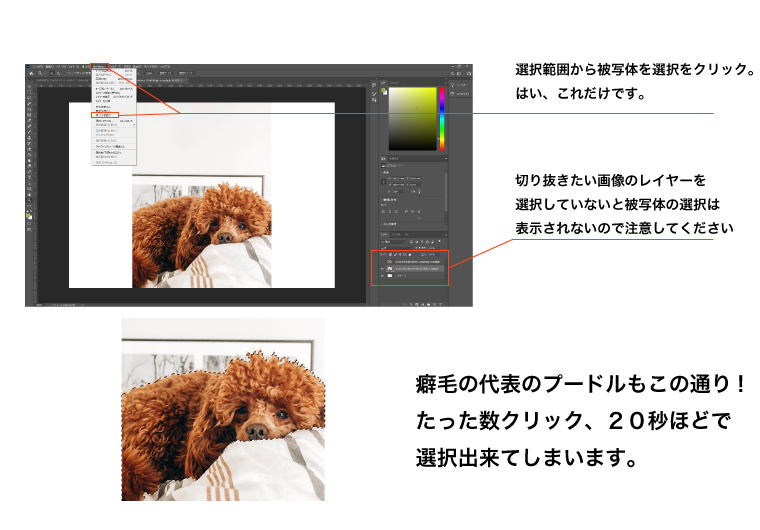Click the link layers icon in Layers footer
This screenshot has height=530, width=760.
(405, 305)
